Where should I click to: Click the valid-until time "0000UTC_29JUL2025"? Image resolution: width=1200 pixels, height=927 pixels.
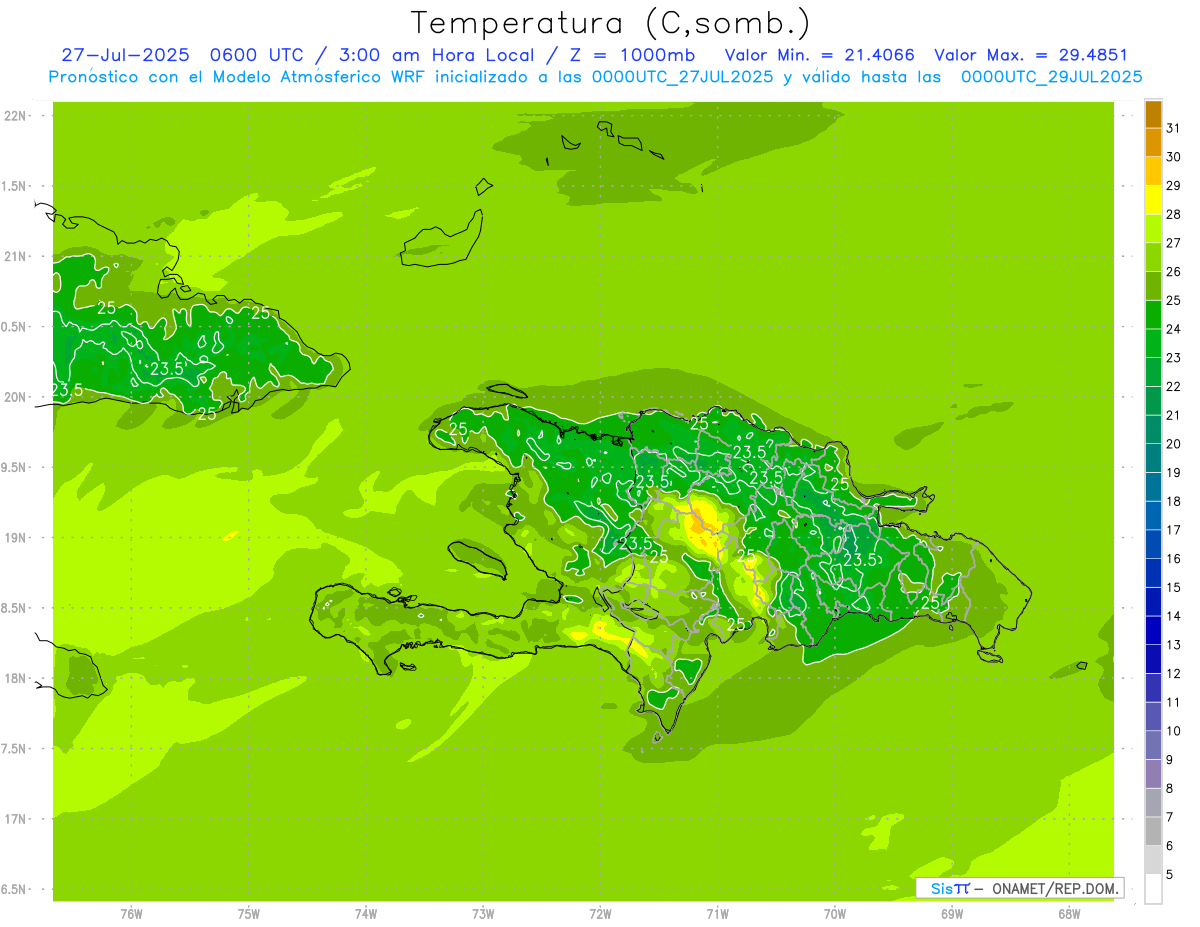pyautogui.click(x=1052, y=77)
